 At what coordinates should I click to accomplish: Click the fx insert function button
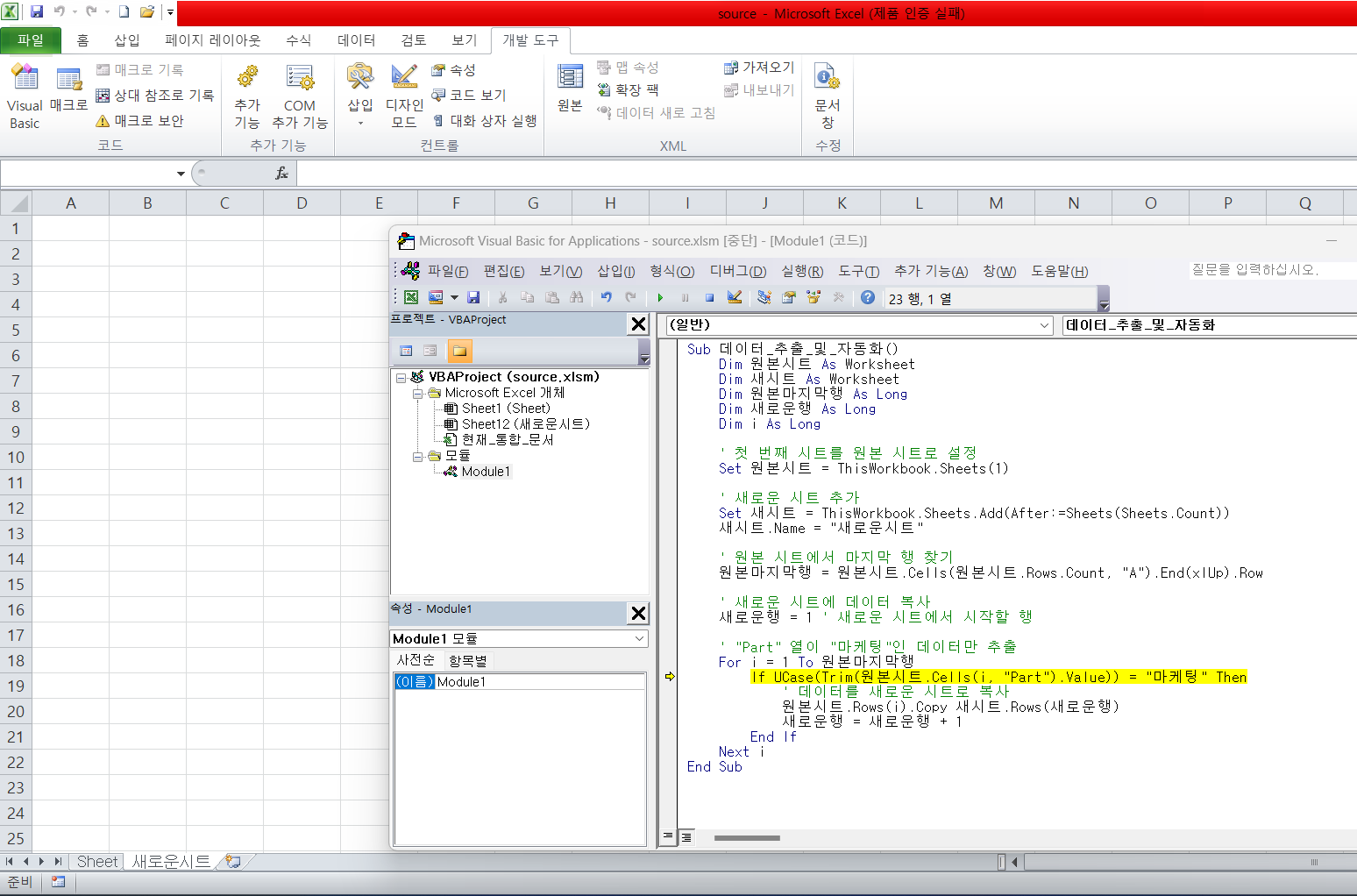[281, 174]
